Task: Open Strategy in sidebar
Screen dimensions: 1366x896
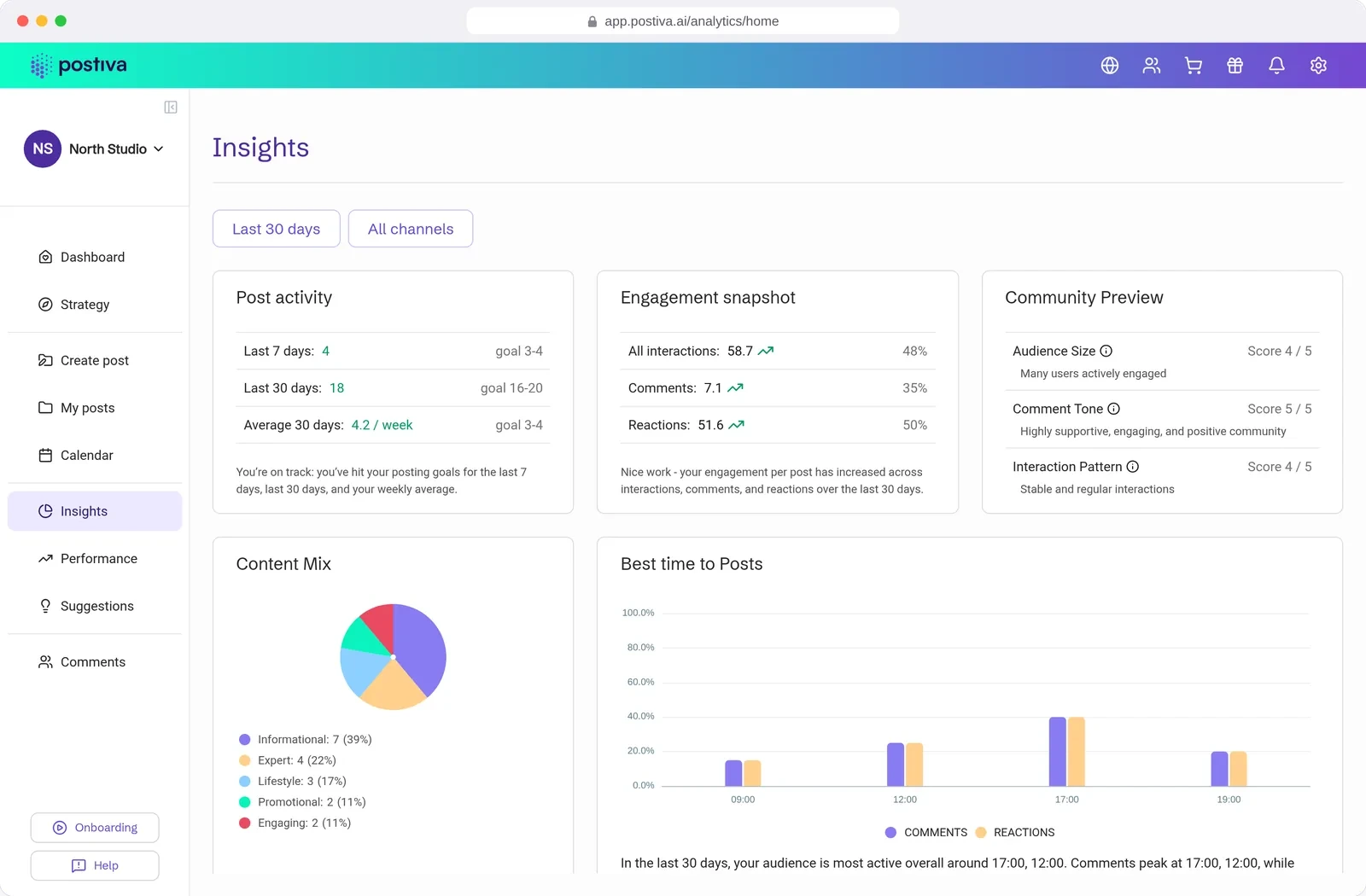Action: 95,305
